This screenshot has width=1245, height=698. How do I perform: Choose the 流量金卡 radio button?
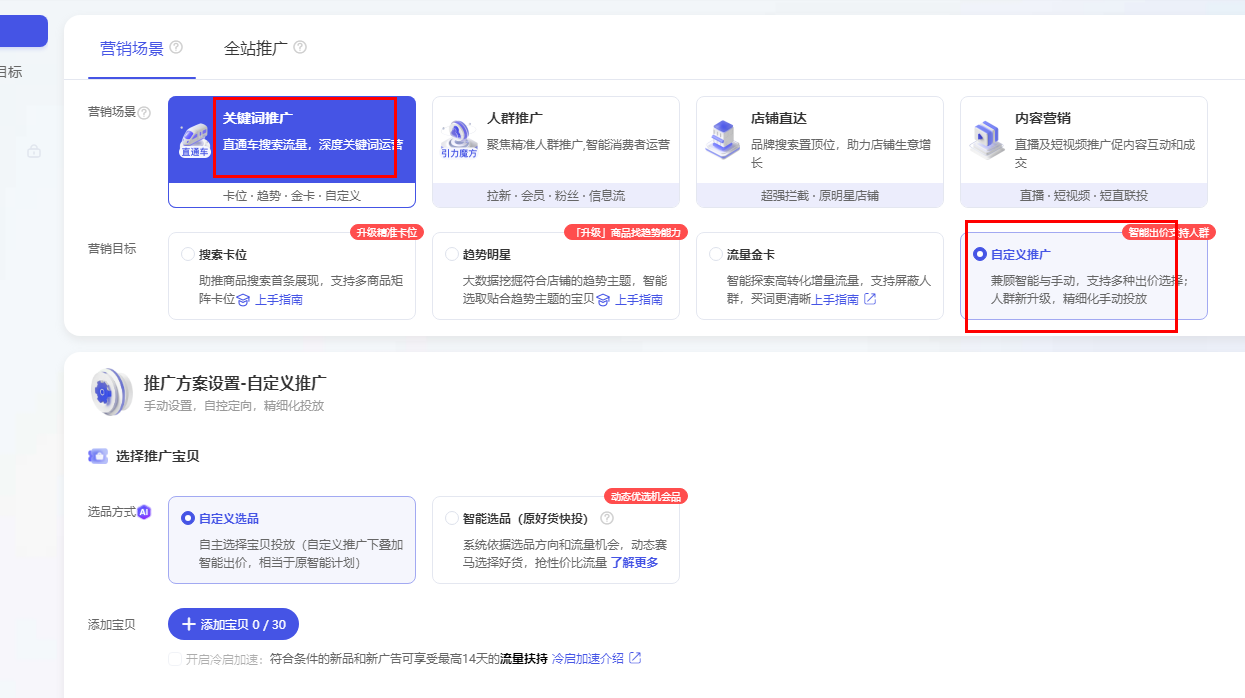click(716, 255)
